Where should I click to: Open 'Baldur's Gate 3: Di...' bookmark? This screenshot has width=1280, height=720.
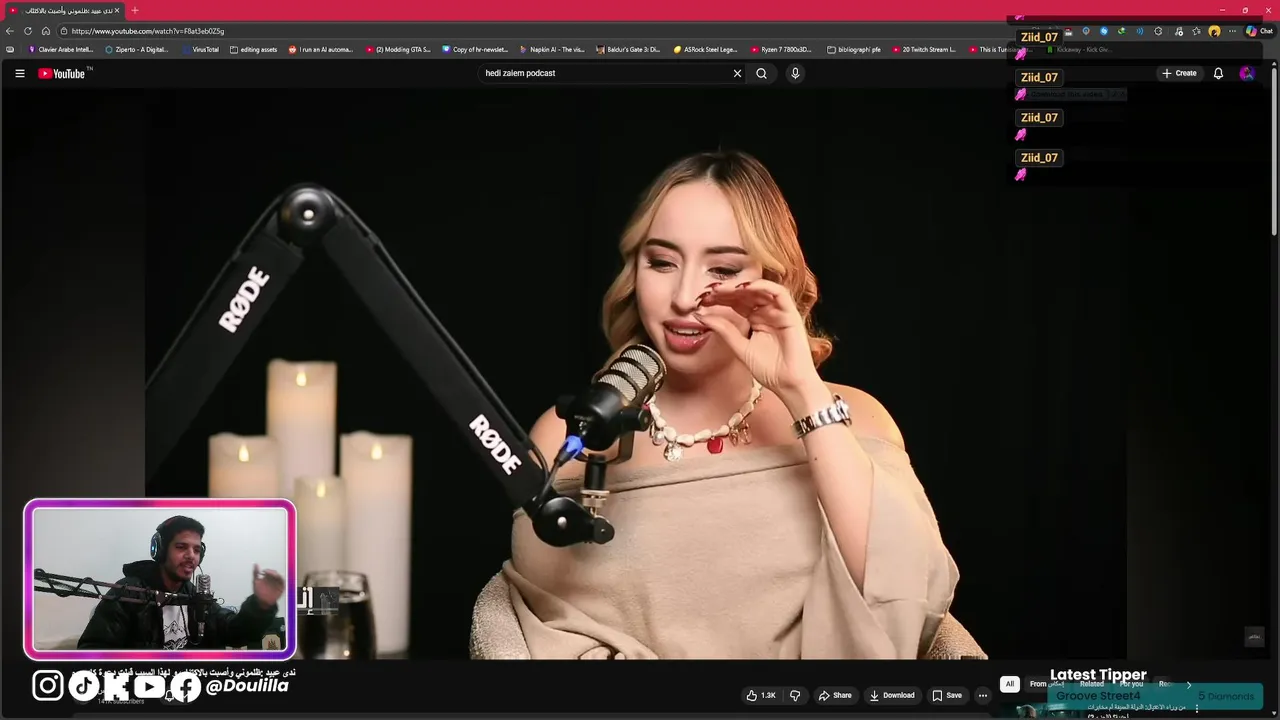pyautogui.click(x=628, y=49)
